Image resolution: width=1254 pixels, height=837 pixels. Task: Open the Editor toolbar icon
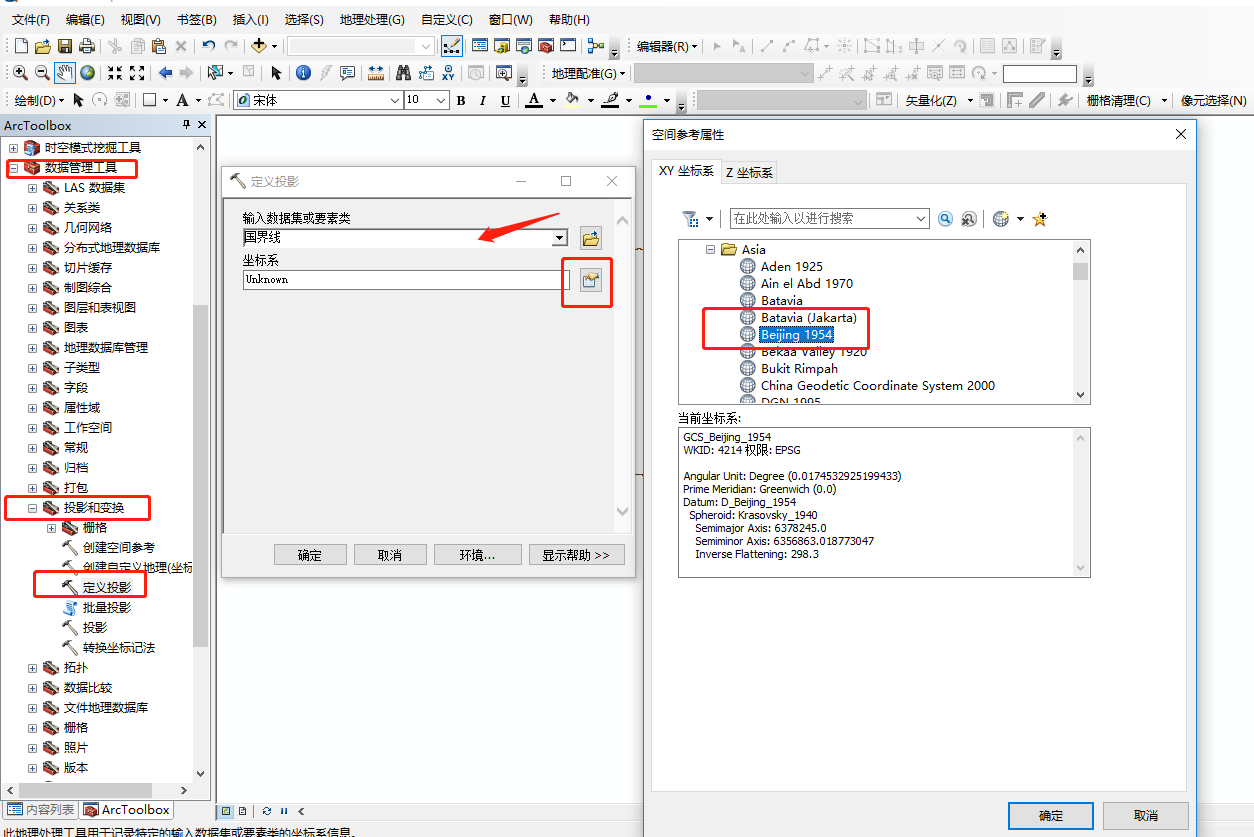[x=452, y=46]
